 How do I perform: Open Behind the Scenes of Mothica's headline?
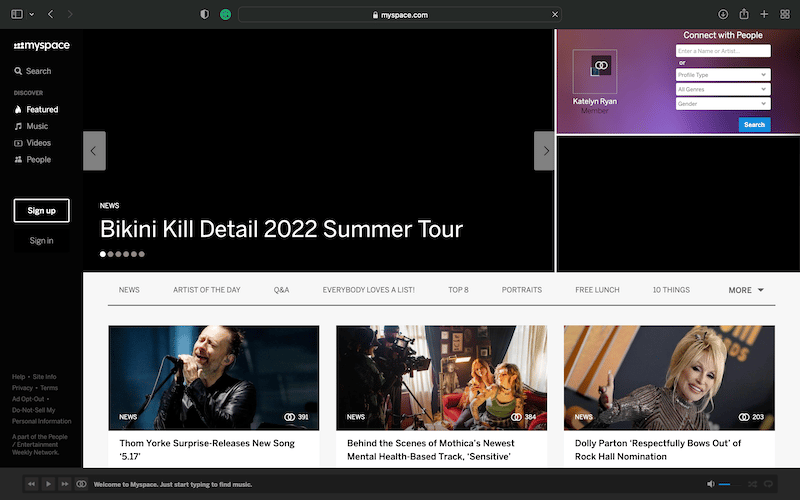pyautogui.click(x=431, y=449)
